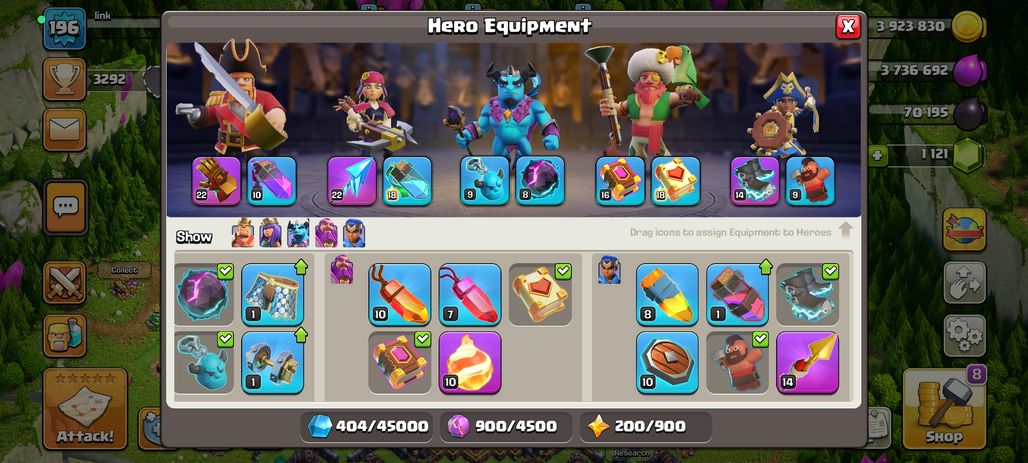Filter equipment by Minion Prince portrait
The image size is (1028, 463).
pyautogui.click(x=298, y=233)
